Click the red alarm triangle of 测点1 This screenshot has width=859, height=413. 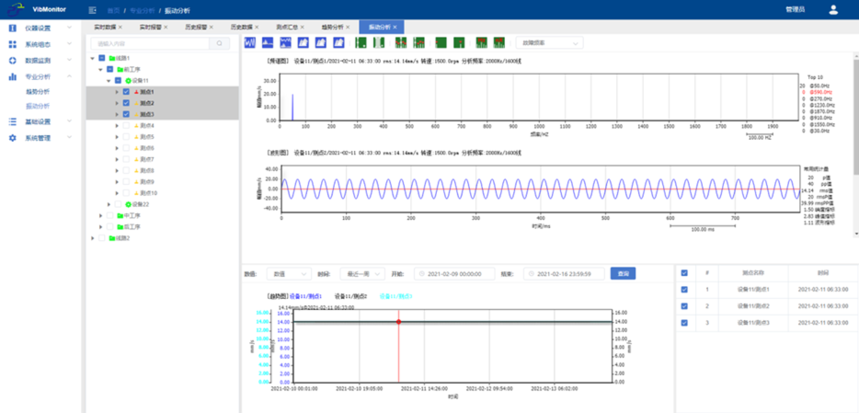pos(136,92)
